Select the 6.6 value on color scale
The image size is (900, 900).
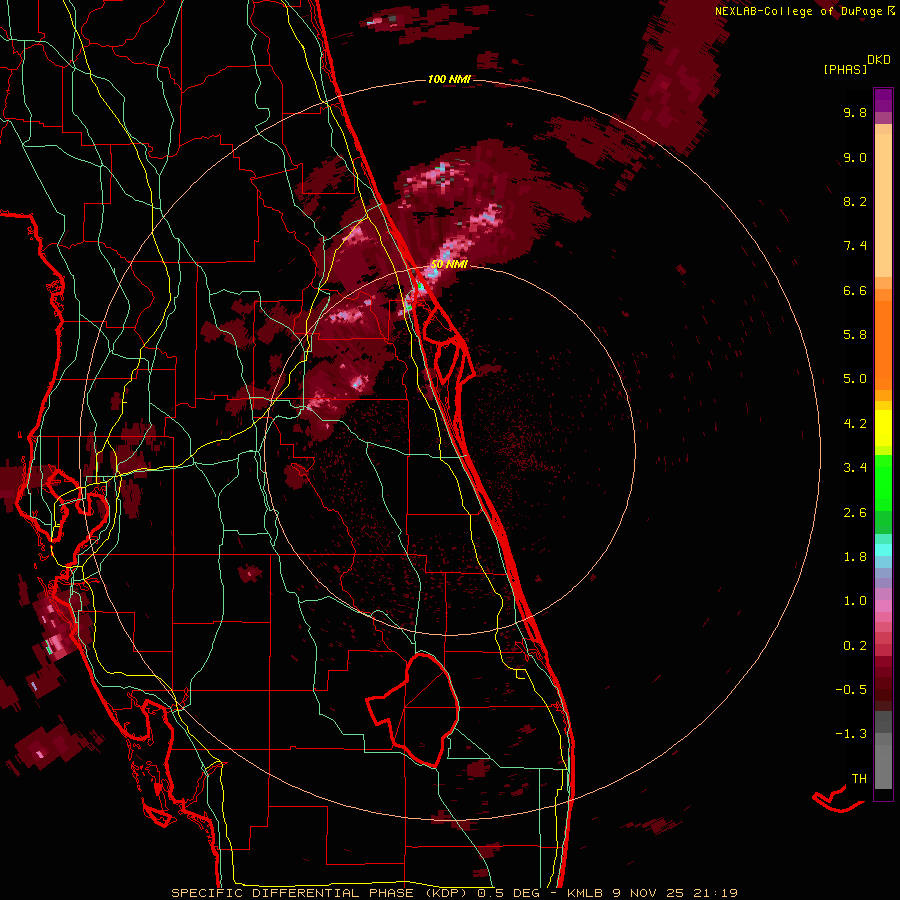855,290
